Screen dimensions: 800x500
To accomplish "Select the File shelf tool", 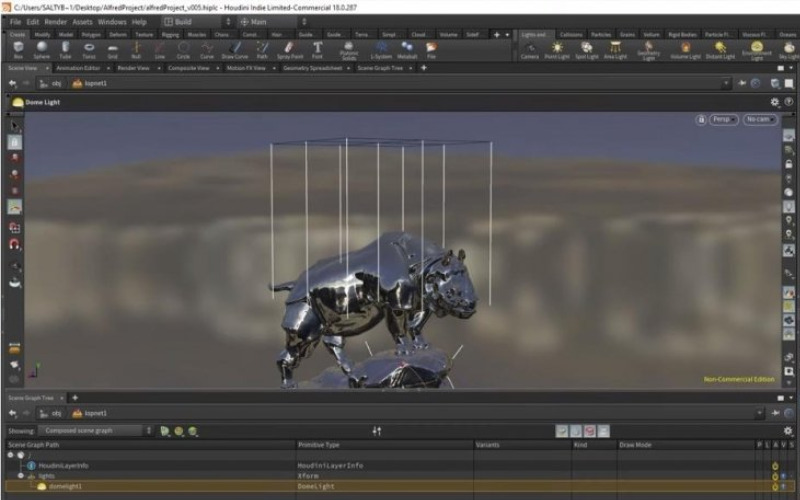I will [x=431, y=50].
